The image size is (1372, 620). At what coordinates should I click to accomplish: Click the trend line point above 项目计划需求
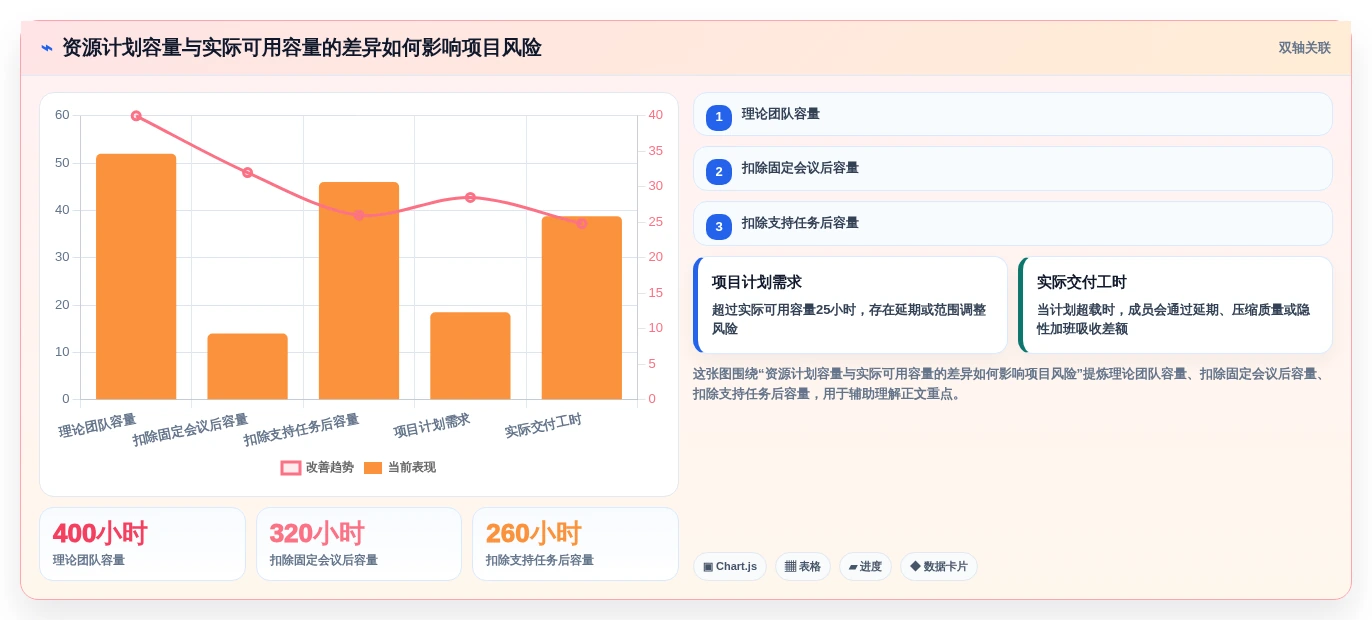[470, 198]
